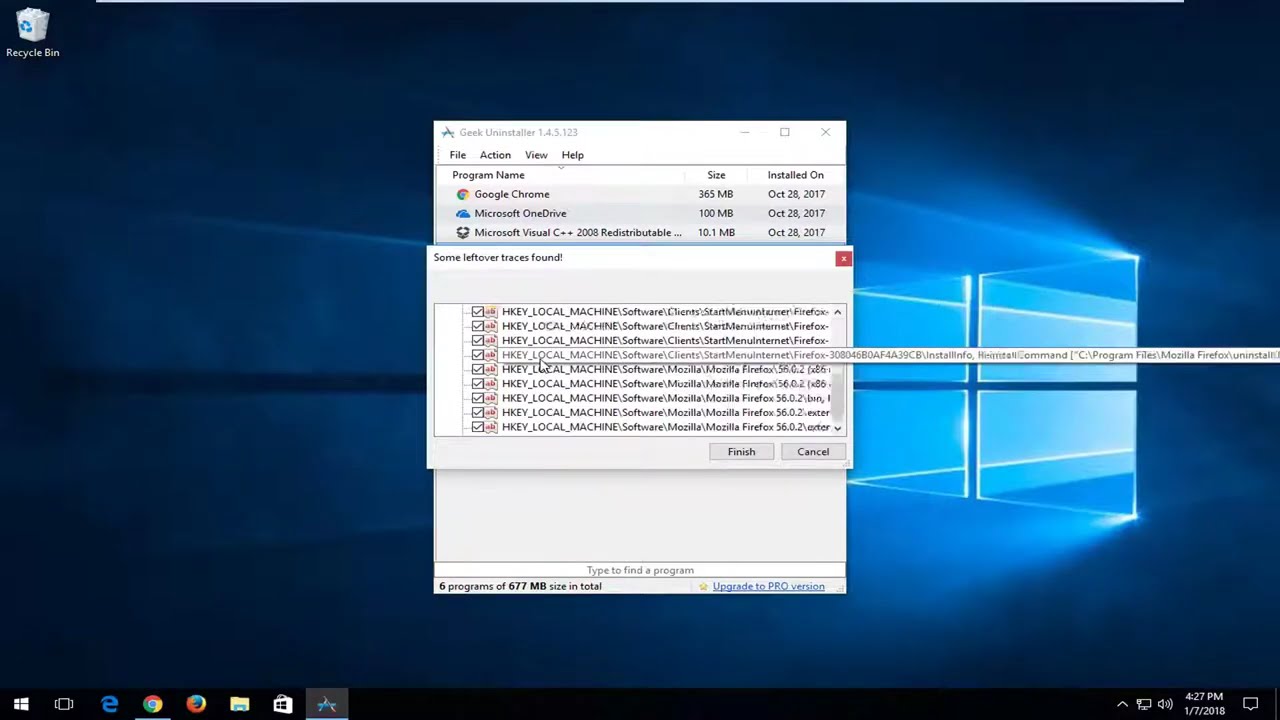1280x720 pixels.
Task: Open the Action Center notifications icon
Action: tap(1250, 704)
